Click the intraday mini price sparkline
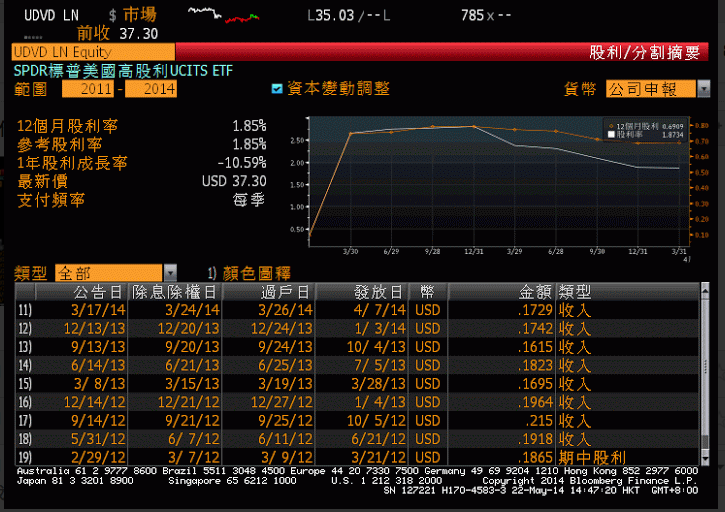 coord(223,15)
